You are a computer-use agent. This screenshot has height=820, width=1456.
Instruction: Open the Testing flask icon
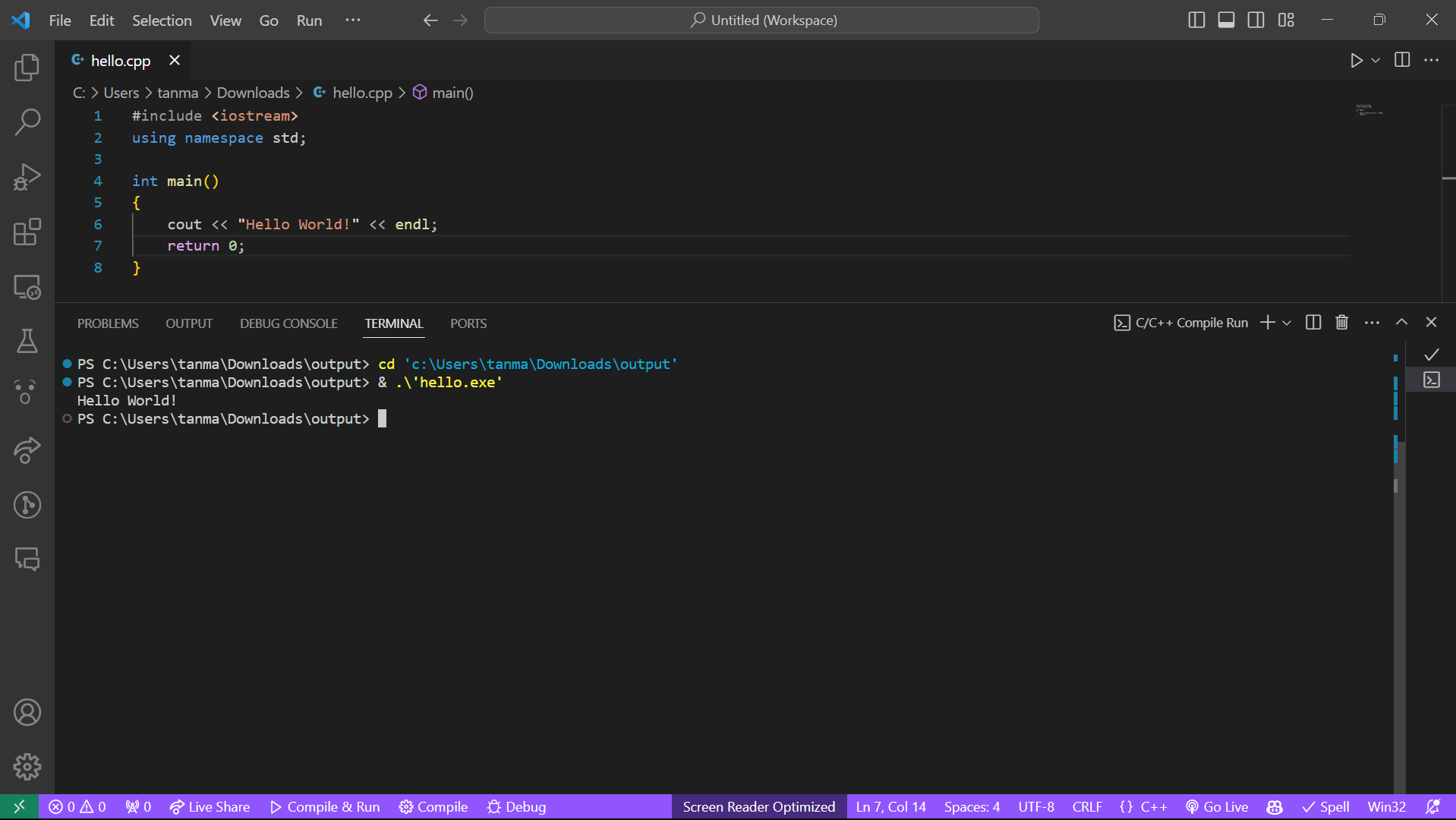point(27,341)
